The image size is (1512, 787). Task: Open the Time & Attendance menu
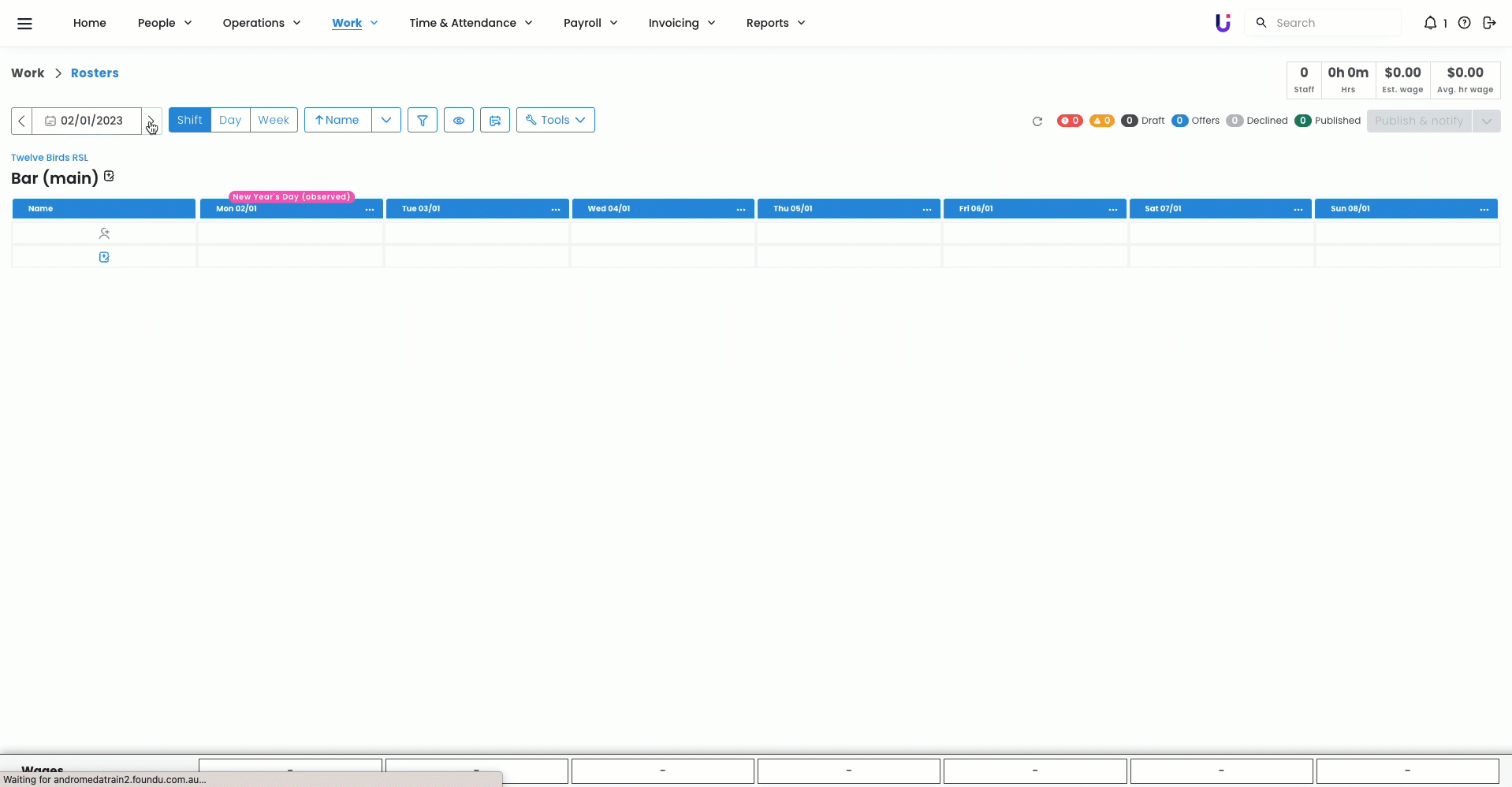(471, 23)
